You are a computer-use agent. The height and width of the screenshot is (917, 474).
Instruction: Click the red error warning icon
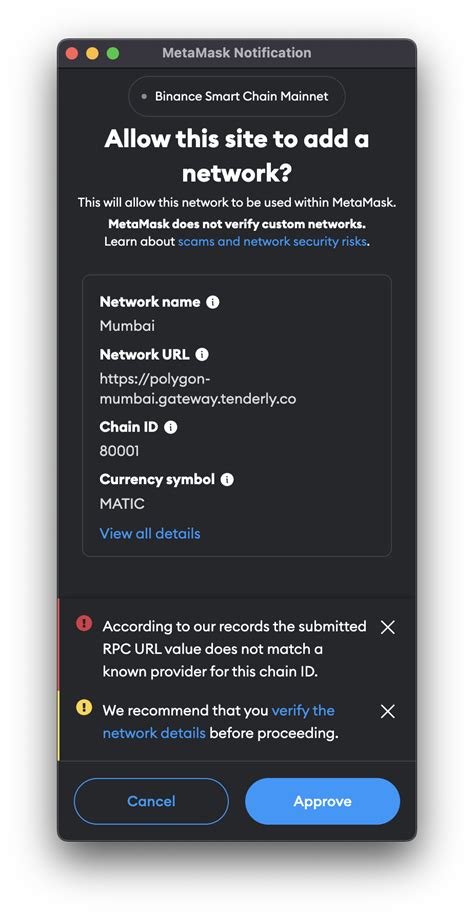[x=84, y=624]
